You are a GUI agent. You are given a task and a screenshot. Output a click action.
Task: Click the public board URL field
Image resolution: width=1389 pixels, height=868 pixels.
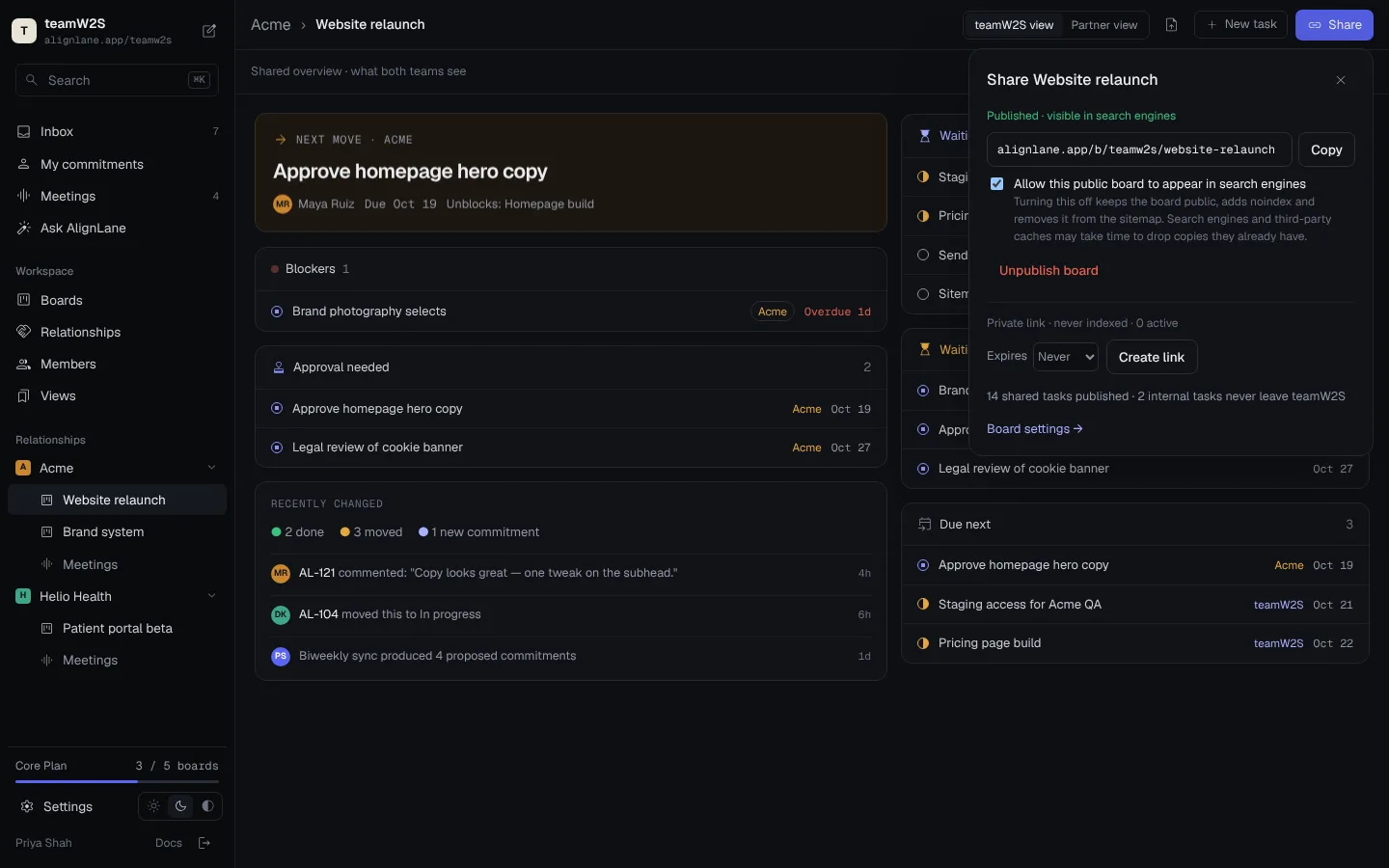click(1139, 149)
